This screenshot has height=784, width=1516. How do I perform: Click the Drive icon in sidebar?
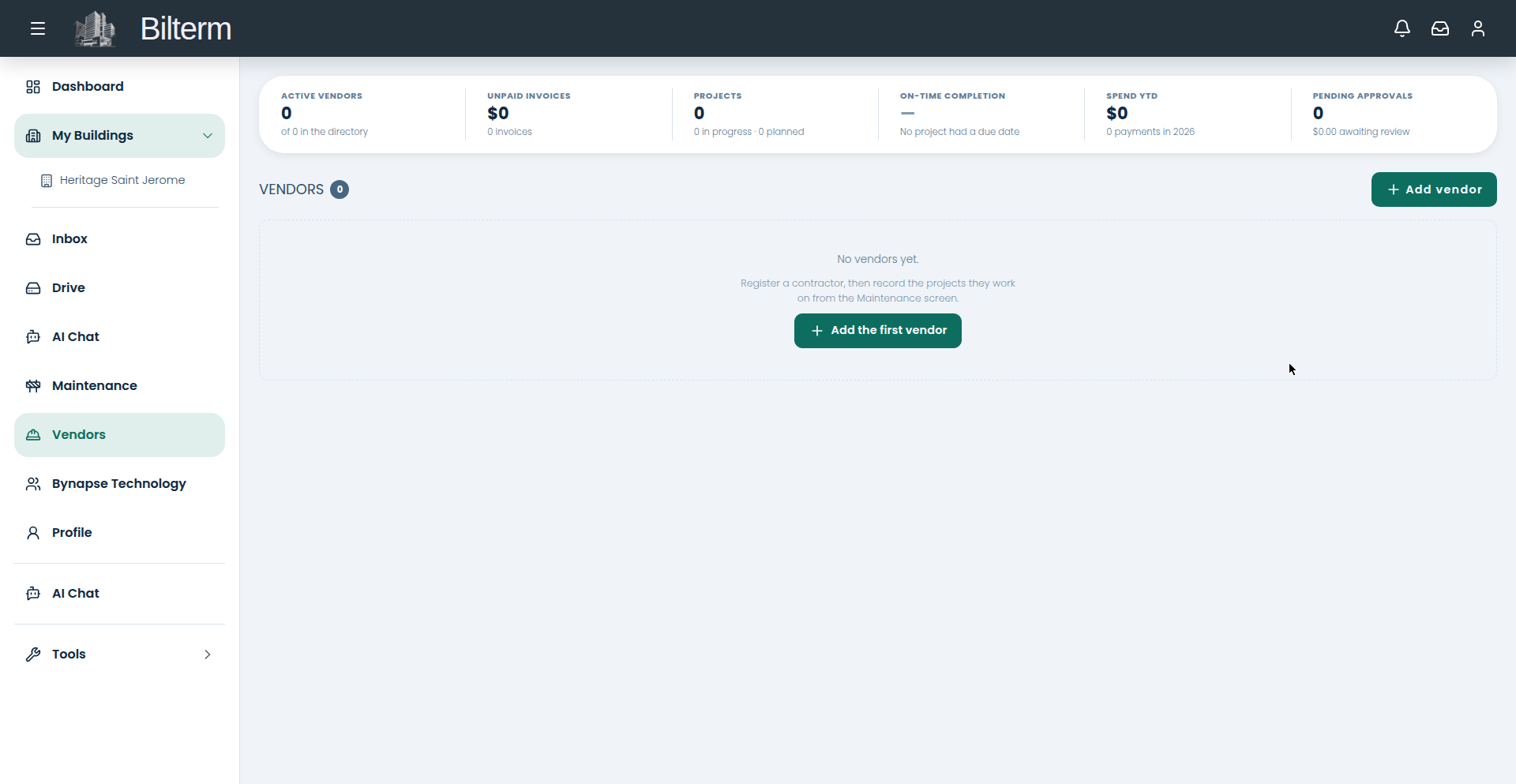(33, 288)
